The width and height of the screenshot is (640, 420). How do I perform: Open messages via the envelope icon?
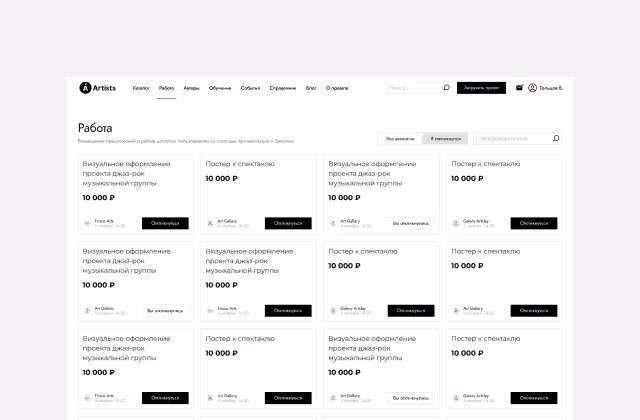pyautogui.click(x=519, y=88)
